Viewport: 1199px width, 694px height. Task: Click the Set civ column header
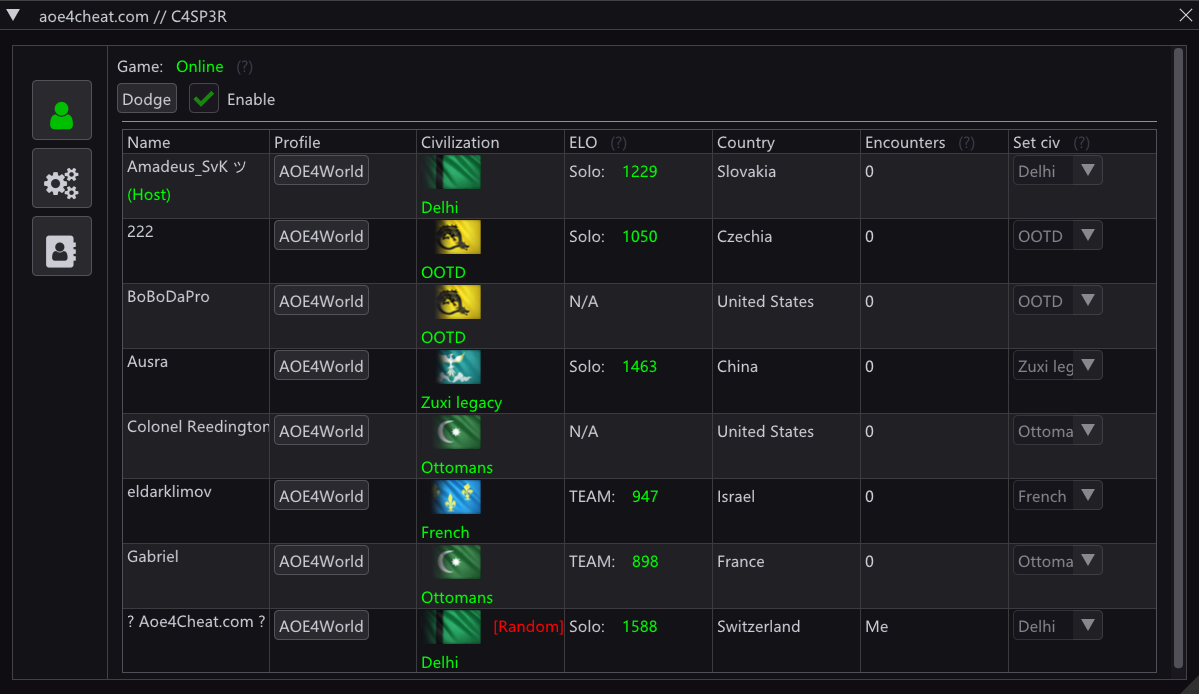(x=1036, y=142)
